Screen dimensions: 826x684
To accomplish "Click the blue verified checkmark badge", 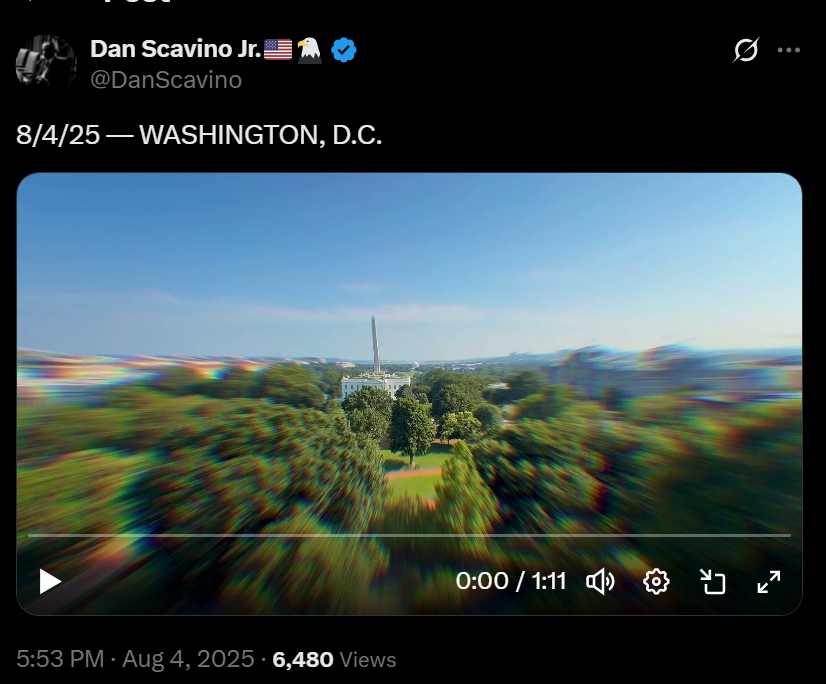I will 343,50.
